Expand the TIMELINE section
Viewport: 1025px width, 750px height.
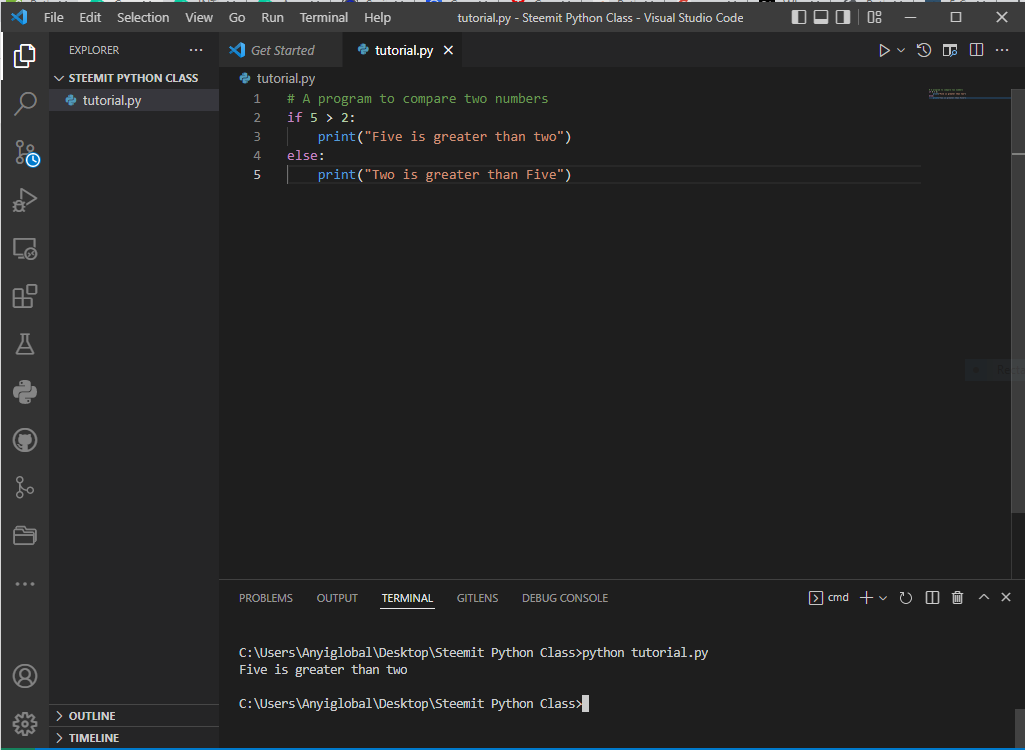pyautogui.click(x=93, y=738)
